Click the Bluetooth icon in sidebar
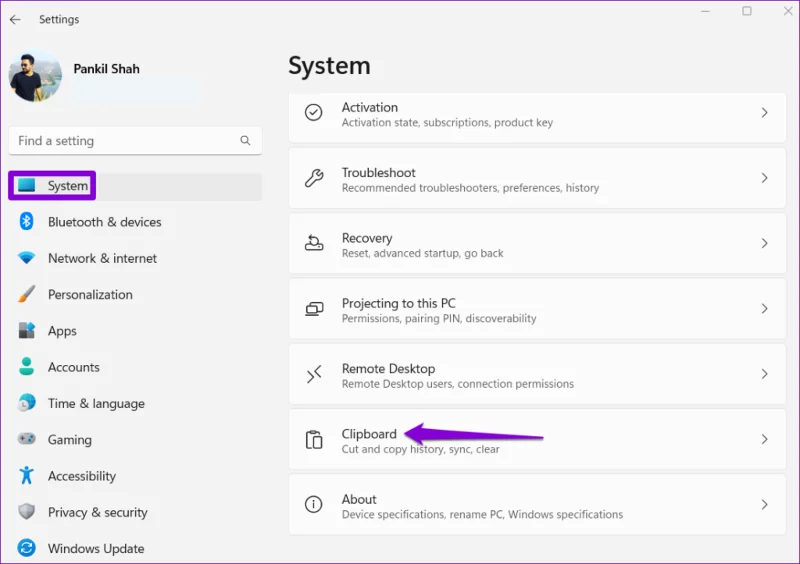 tap(27, 222)
